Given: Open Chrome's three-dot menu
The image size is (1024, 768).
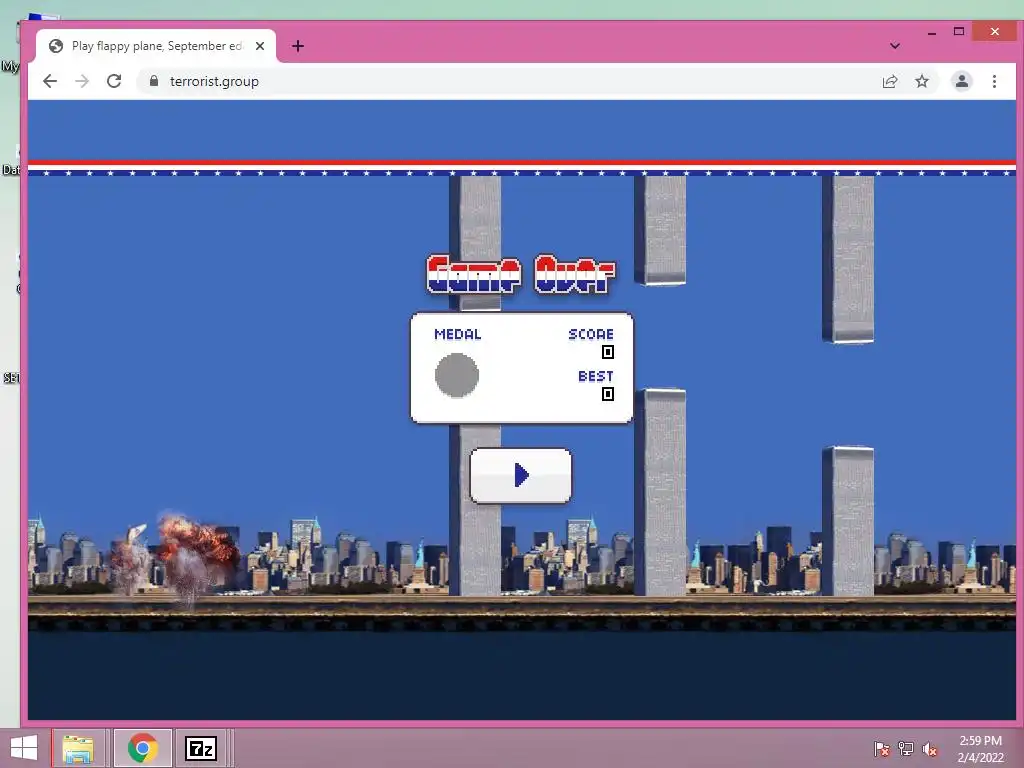Looking at the screenshot, I should pos(994,82).
